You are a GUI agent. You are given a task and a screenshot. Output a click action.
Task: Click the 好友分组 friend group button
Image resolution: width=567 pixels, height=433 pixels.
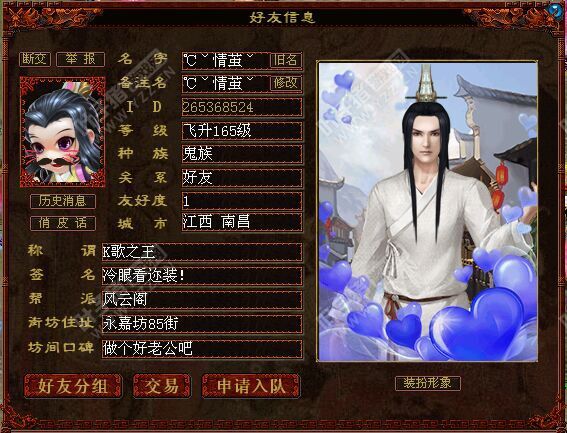coord(73,386)
